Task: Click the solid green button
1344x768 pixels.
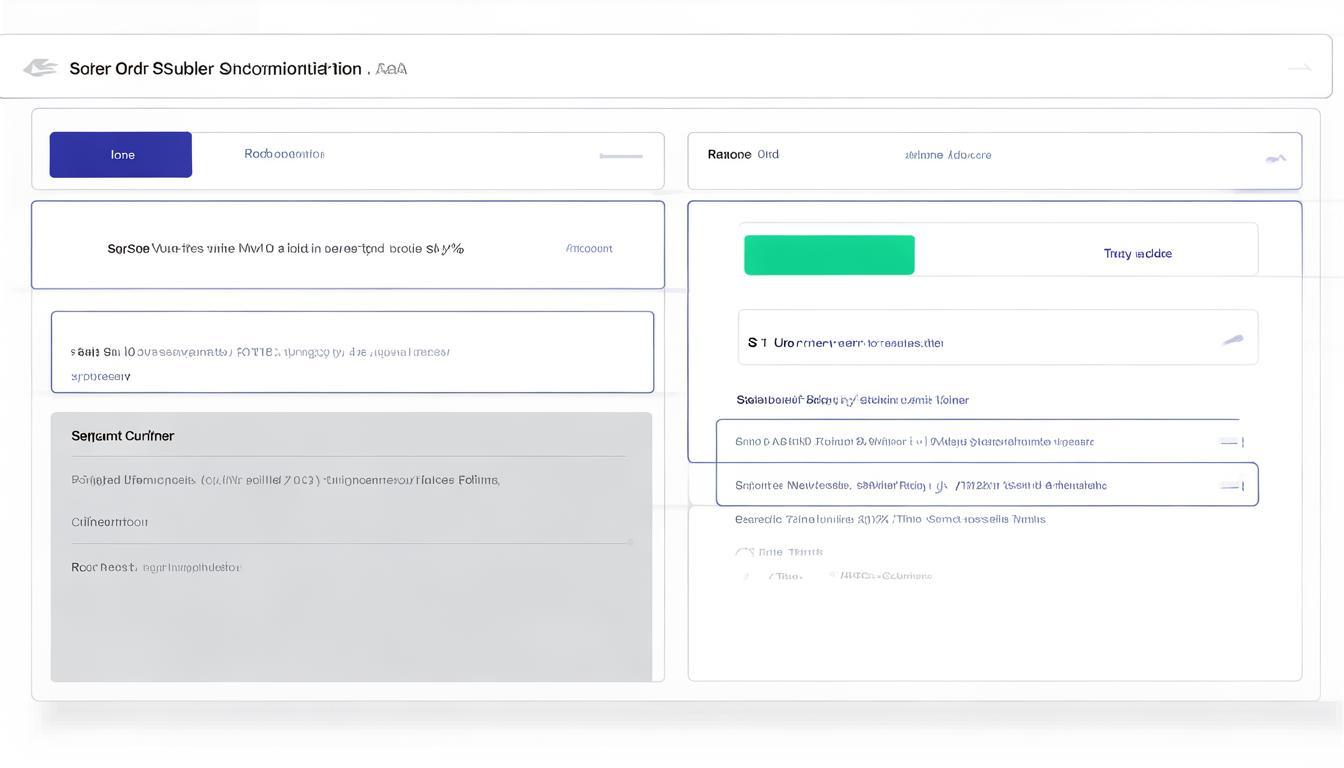Action: pos(829,255)
